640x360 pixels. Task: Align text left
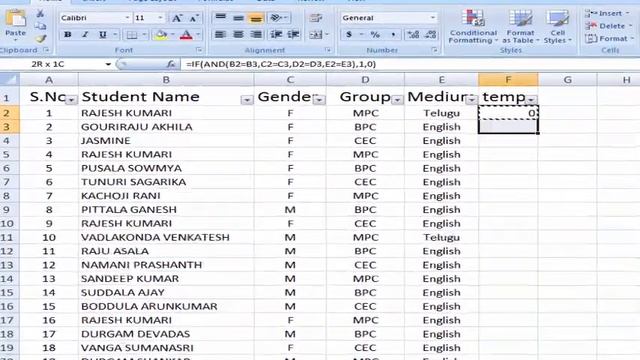[x=220, y=35]
